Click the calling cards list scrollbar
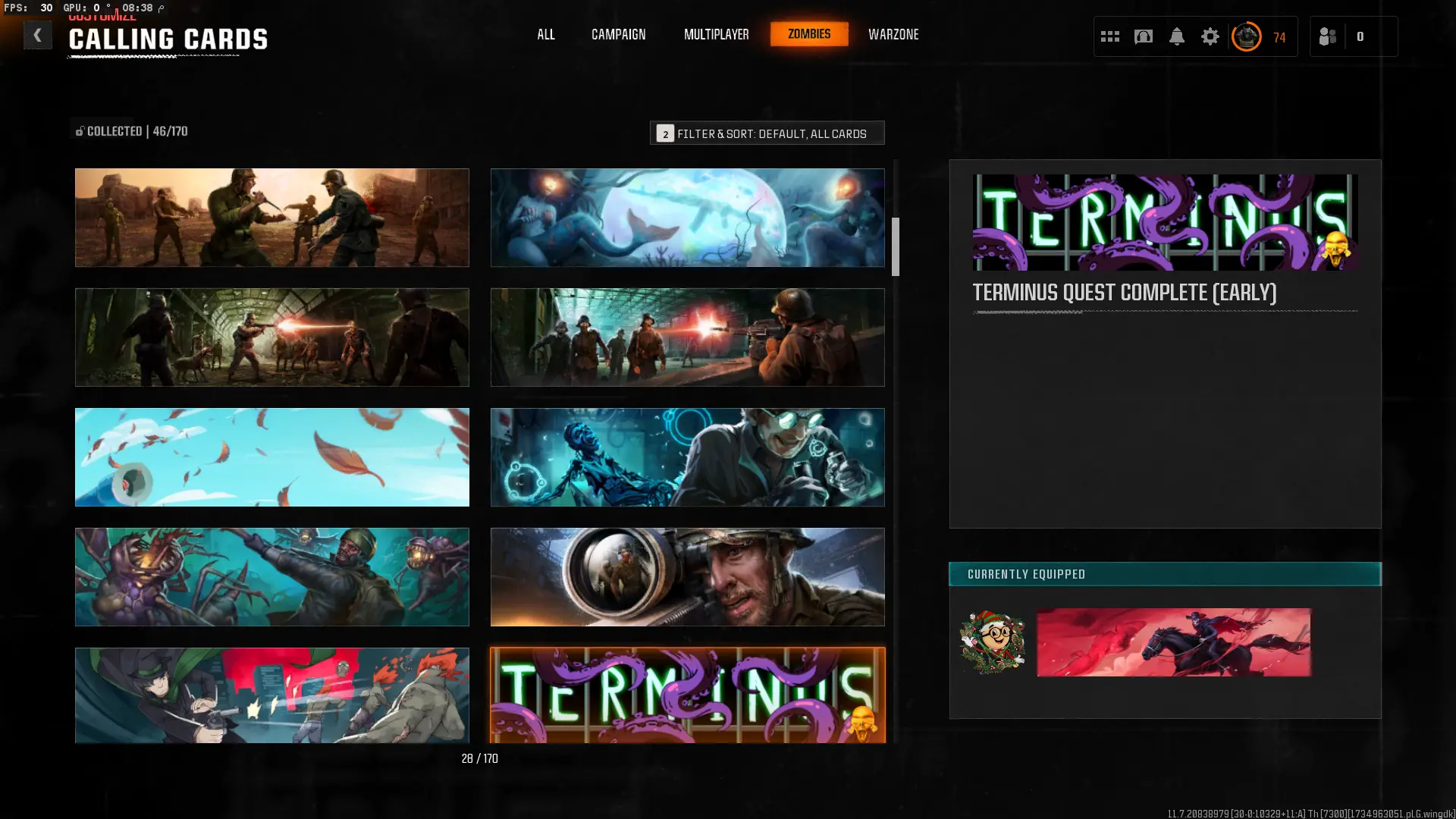This screenshot has height=819, width=1456. pos(895,246)
